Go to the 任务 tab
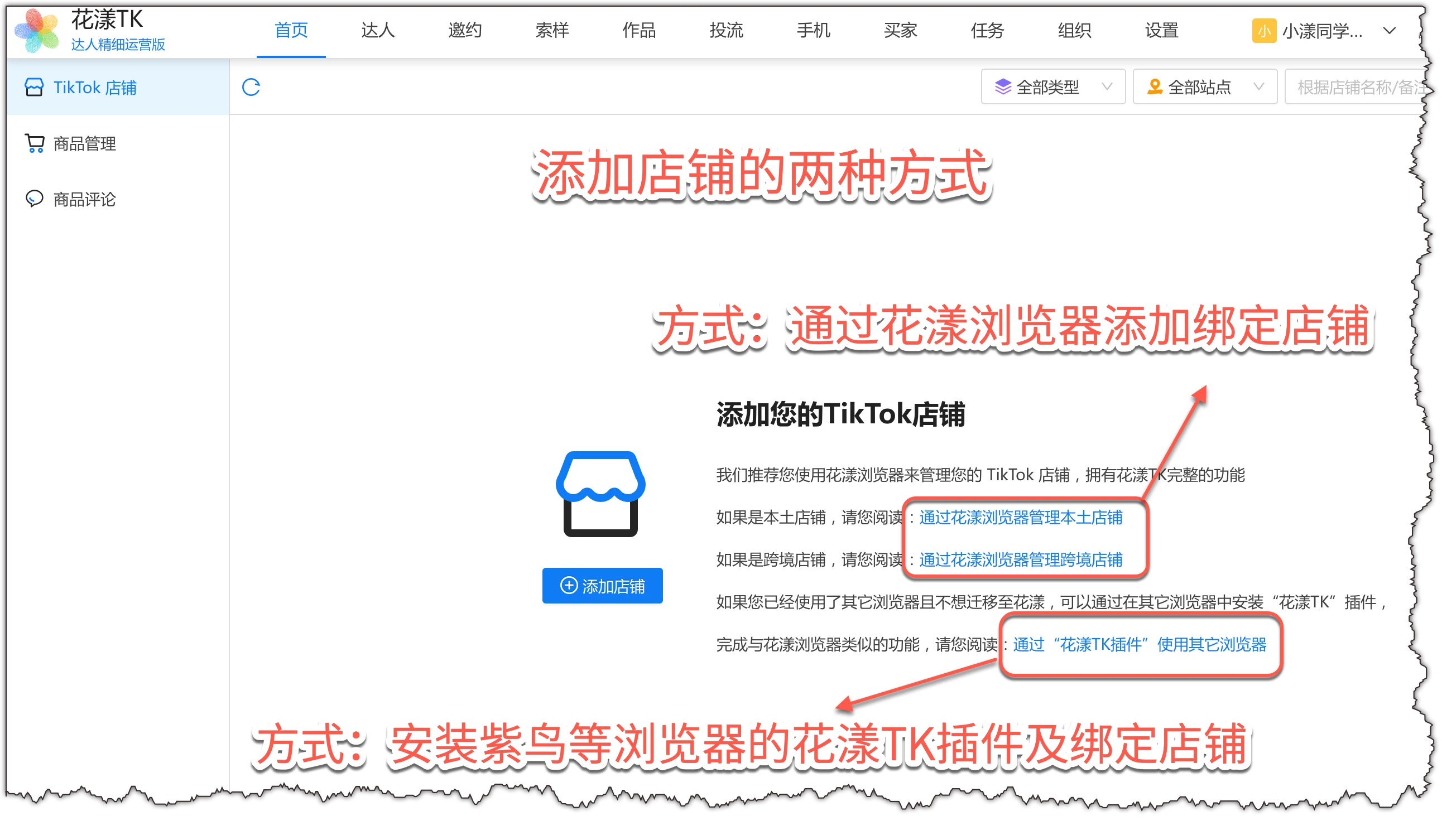The height and width of the screenshot is (840, 1442). tap(987, 30)
